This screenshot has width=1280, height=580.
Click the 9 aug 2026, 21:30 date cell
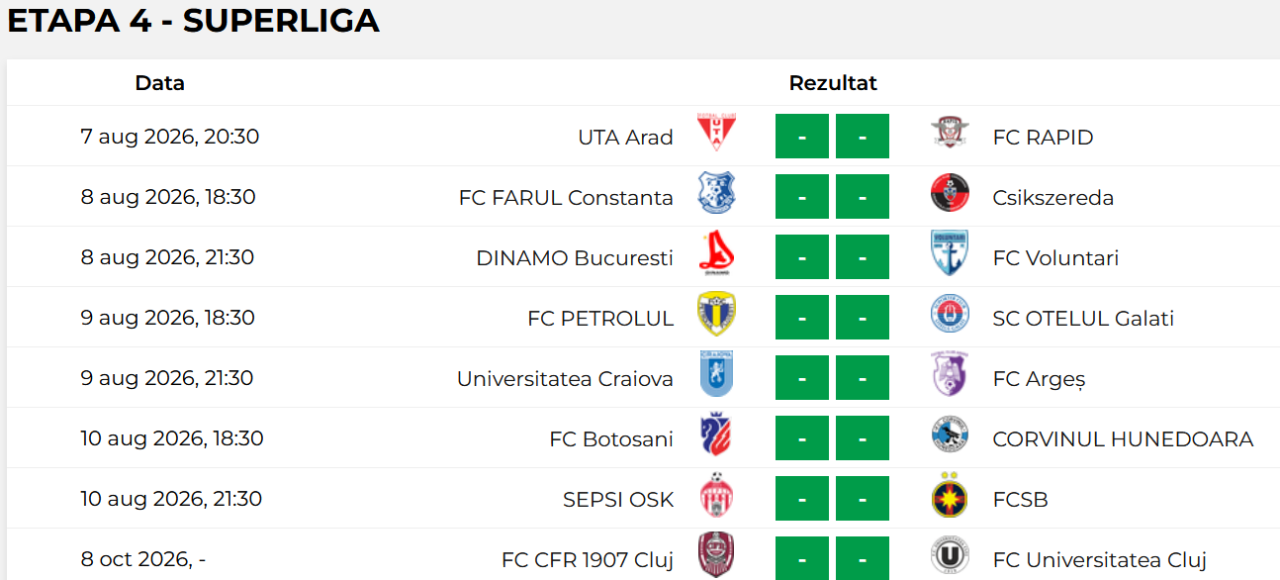pos(167,378)
